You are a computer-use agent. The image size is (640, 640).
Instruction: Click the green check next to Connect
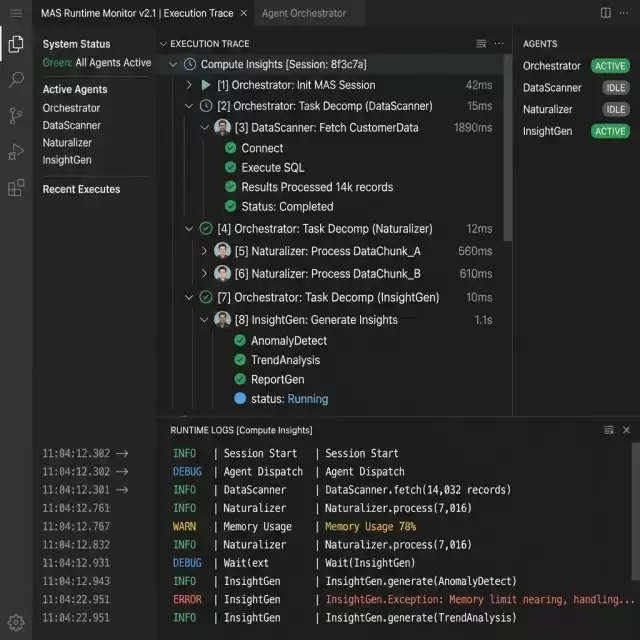[x=231, y=148]
